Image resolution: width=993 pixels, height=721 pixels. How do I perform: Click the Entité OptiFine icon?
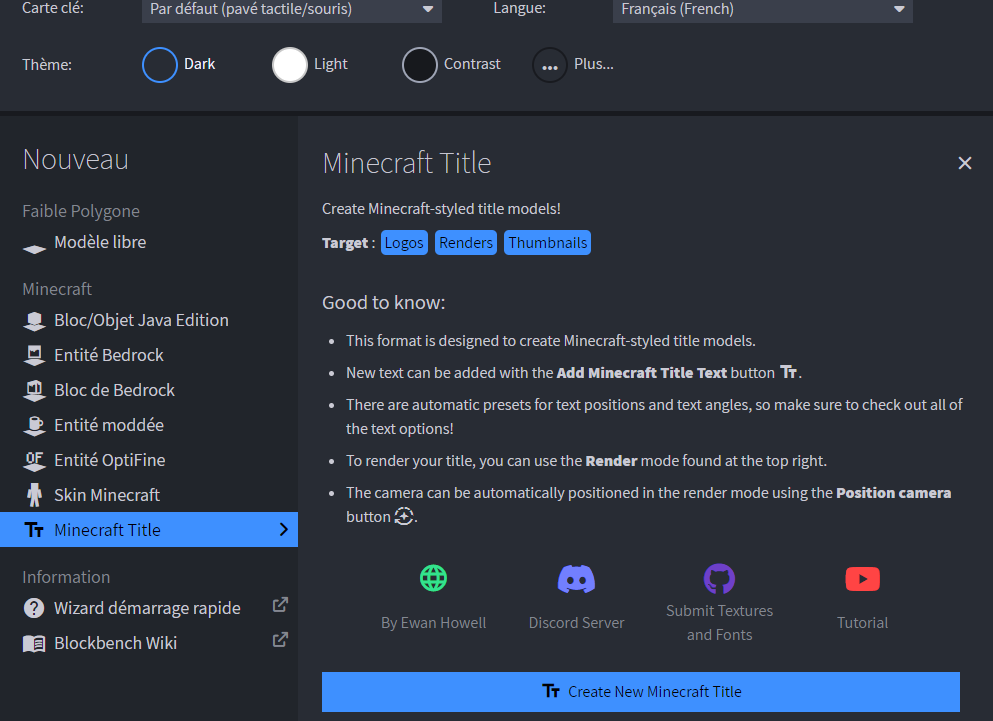[x=34, y=461]
